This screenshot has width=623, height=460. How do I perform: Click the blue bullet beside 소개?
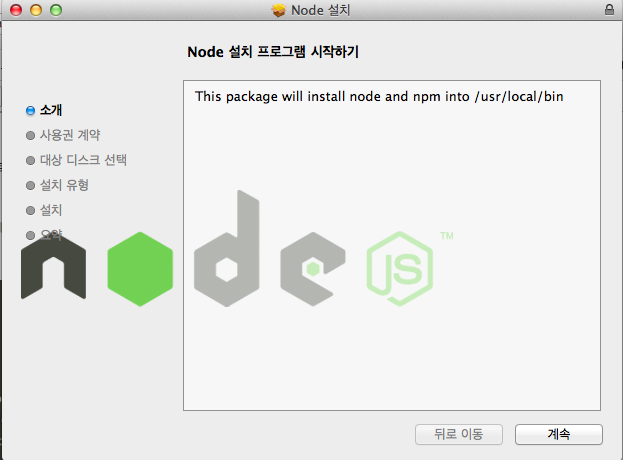click(x=30, y=110)
